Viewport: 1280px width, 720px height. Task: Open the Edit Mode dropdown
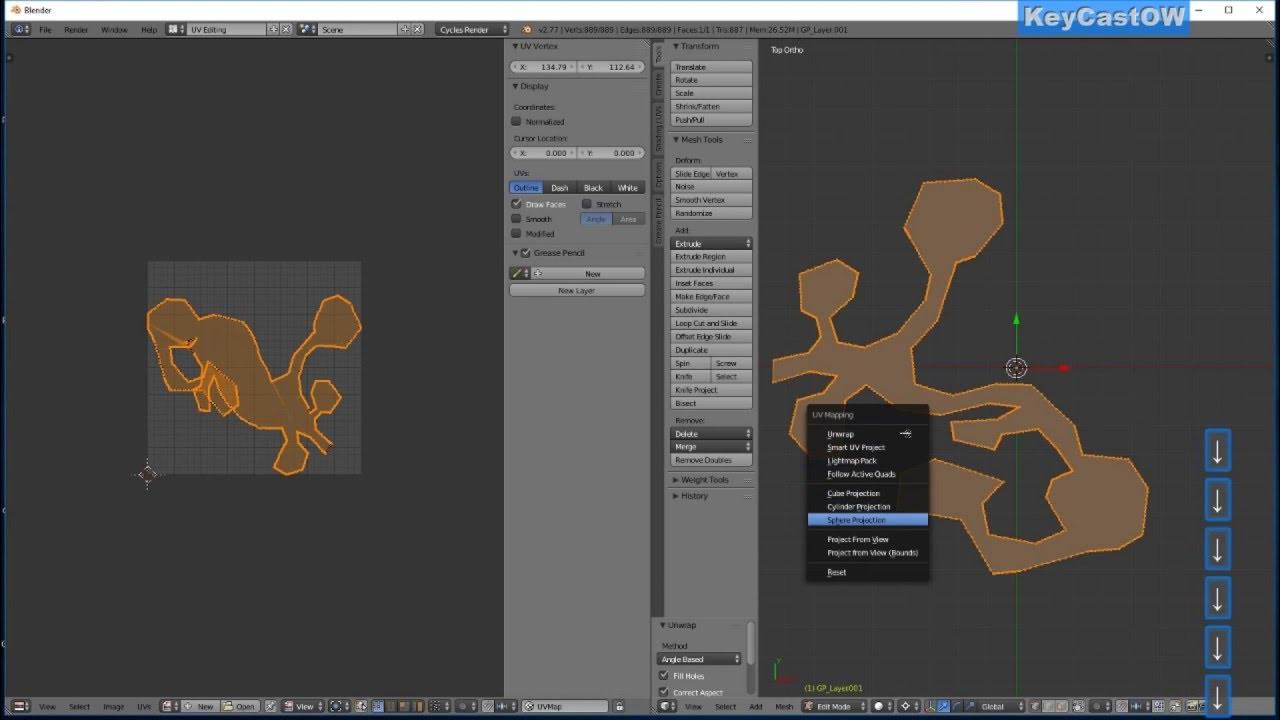(x=836, y=706)
